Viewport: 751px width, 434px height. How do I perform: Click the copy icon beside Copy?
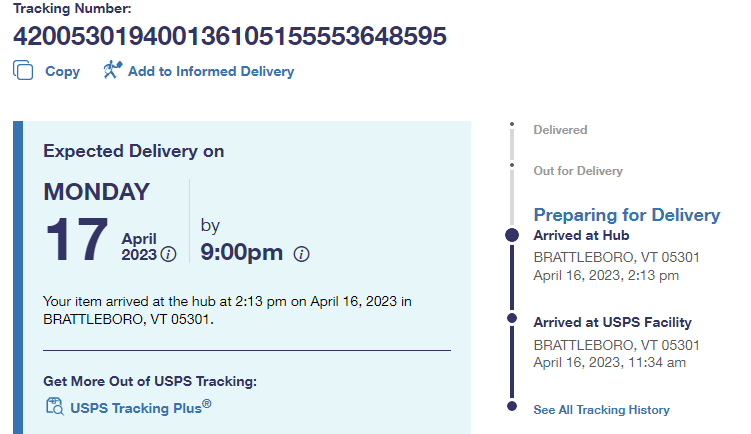23,71
